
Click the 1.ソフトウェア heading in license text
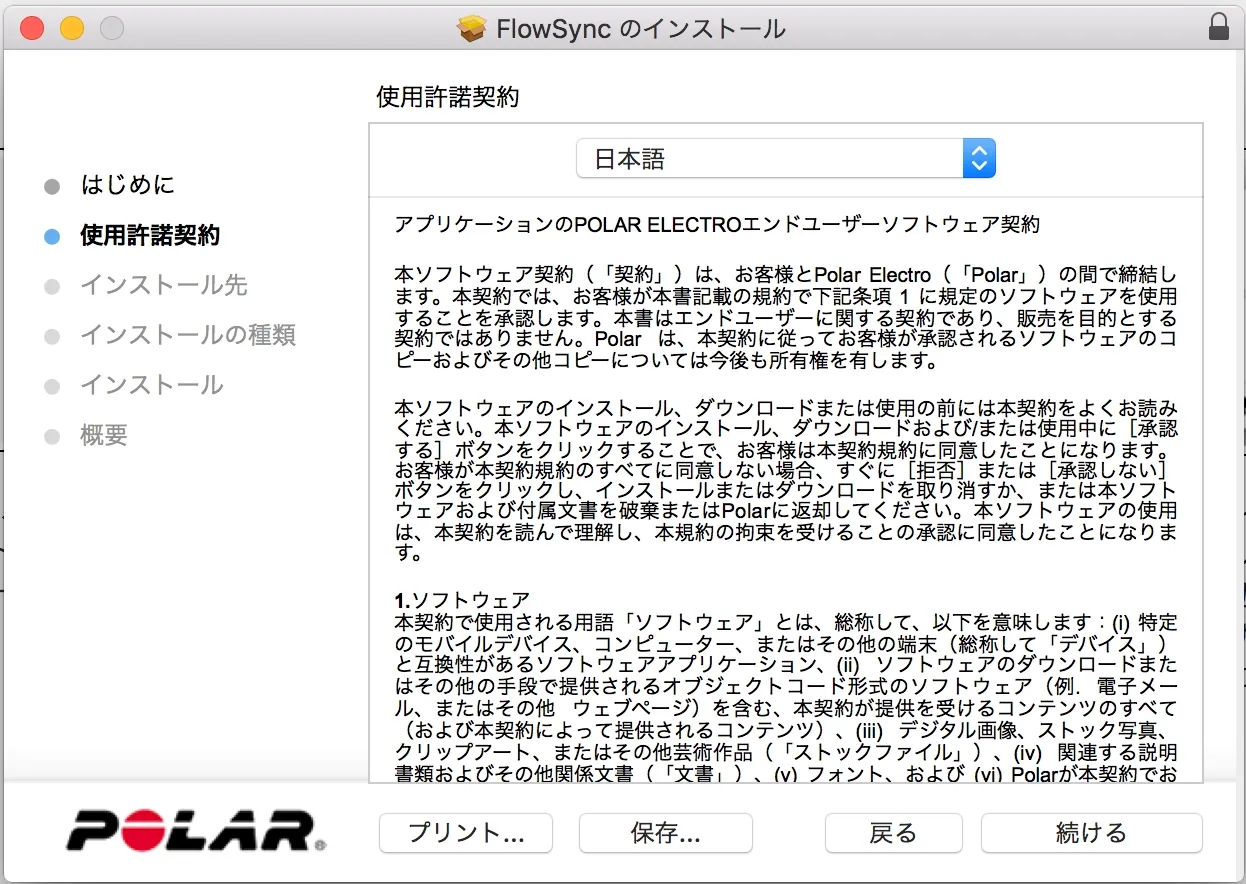tap(462, 601)
